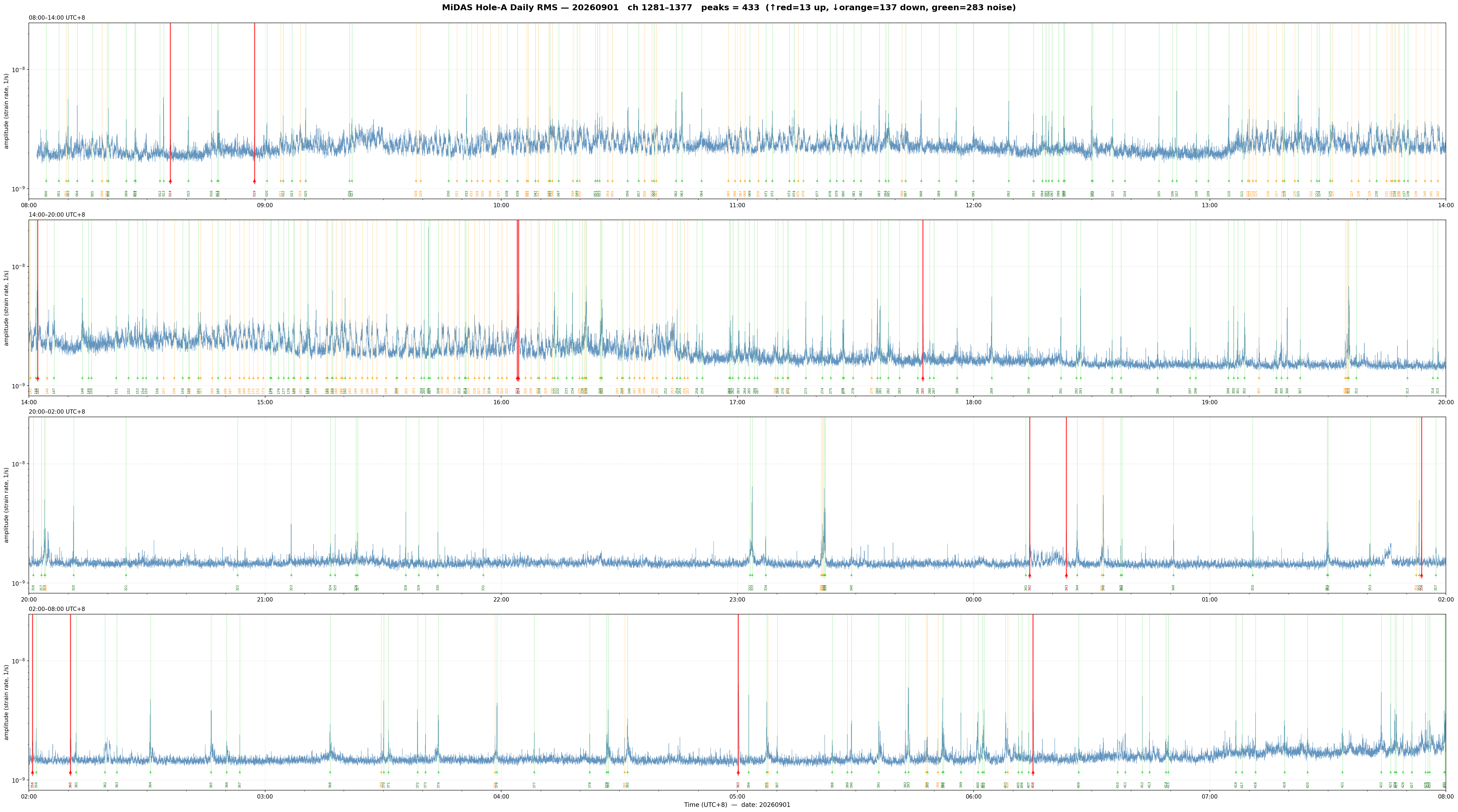
Task: Click the red peak marker labeled 014
Action: point(170,181)
